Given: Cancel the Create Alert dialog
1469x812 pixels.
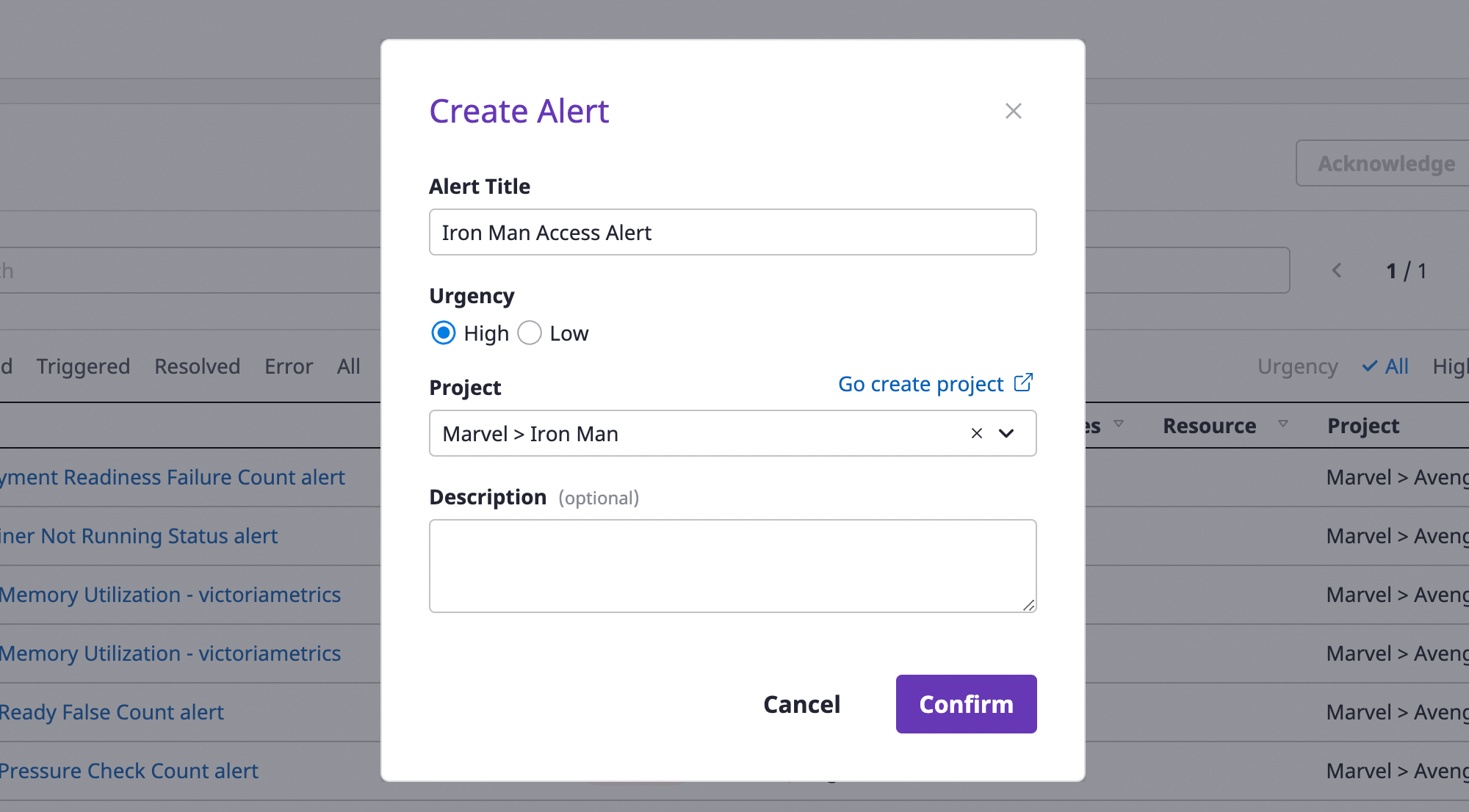Looking at the screenshot, I should coord(801,704).
